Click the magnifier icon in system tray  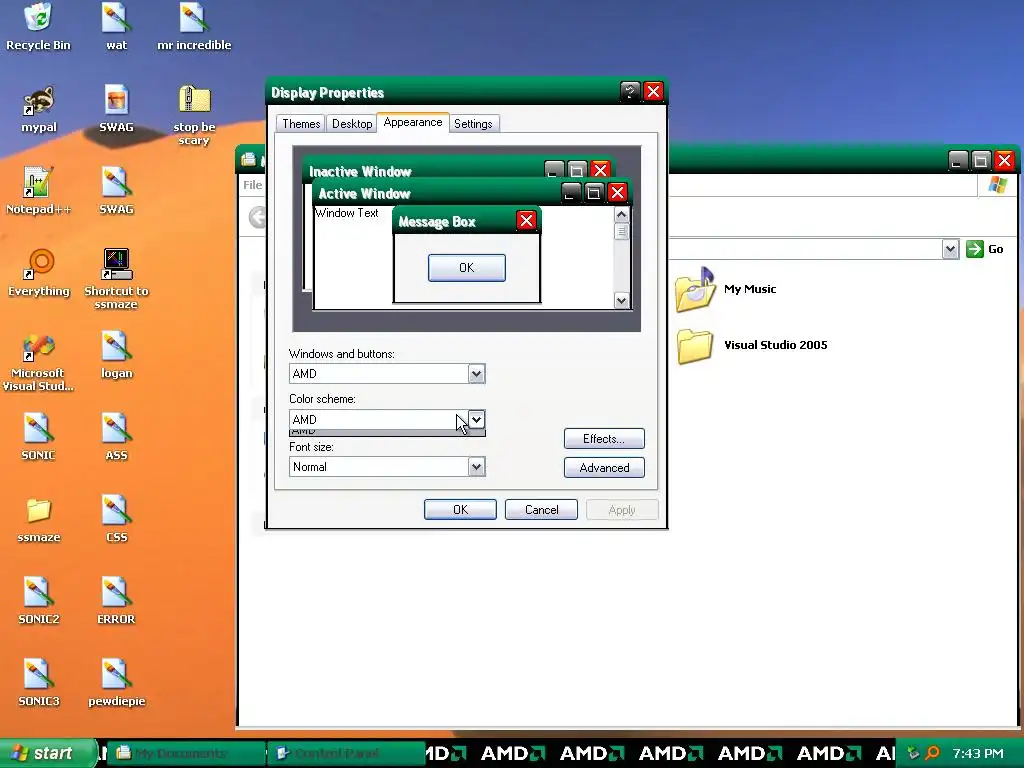[933, 753]
